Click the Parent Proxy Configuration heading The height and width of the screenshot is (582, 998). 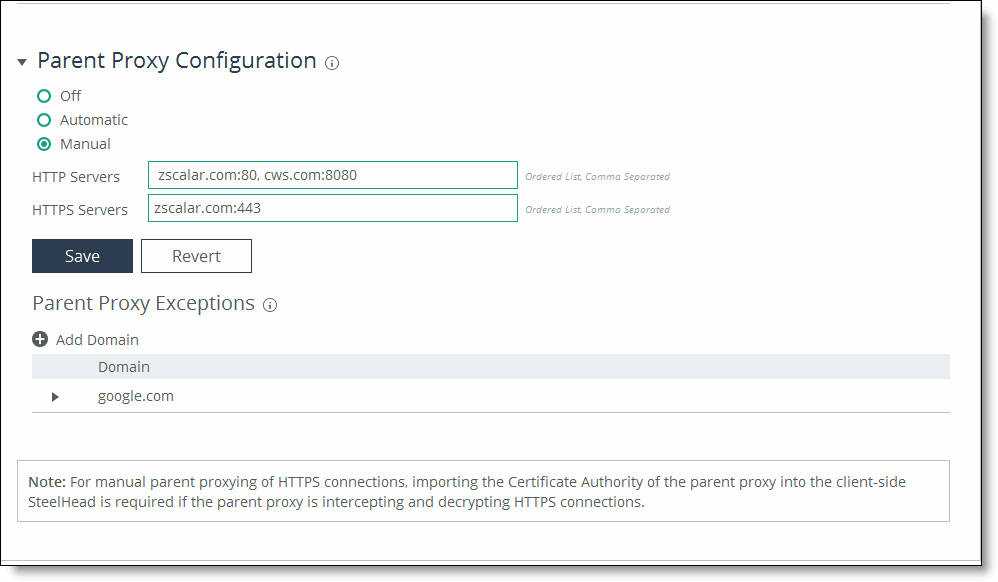click(177, 61)
